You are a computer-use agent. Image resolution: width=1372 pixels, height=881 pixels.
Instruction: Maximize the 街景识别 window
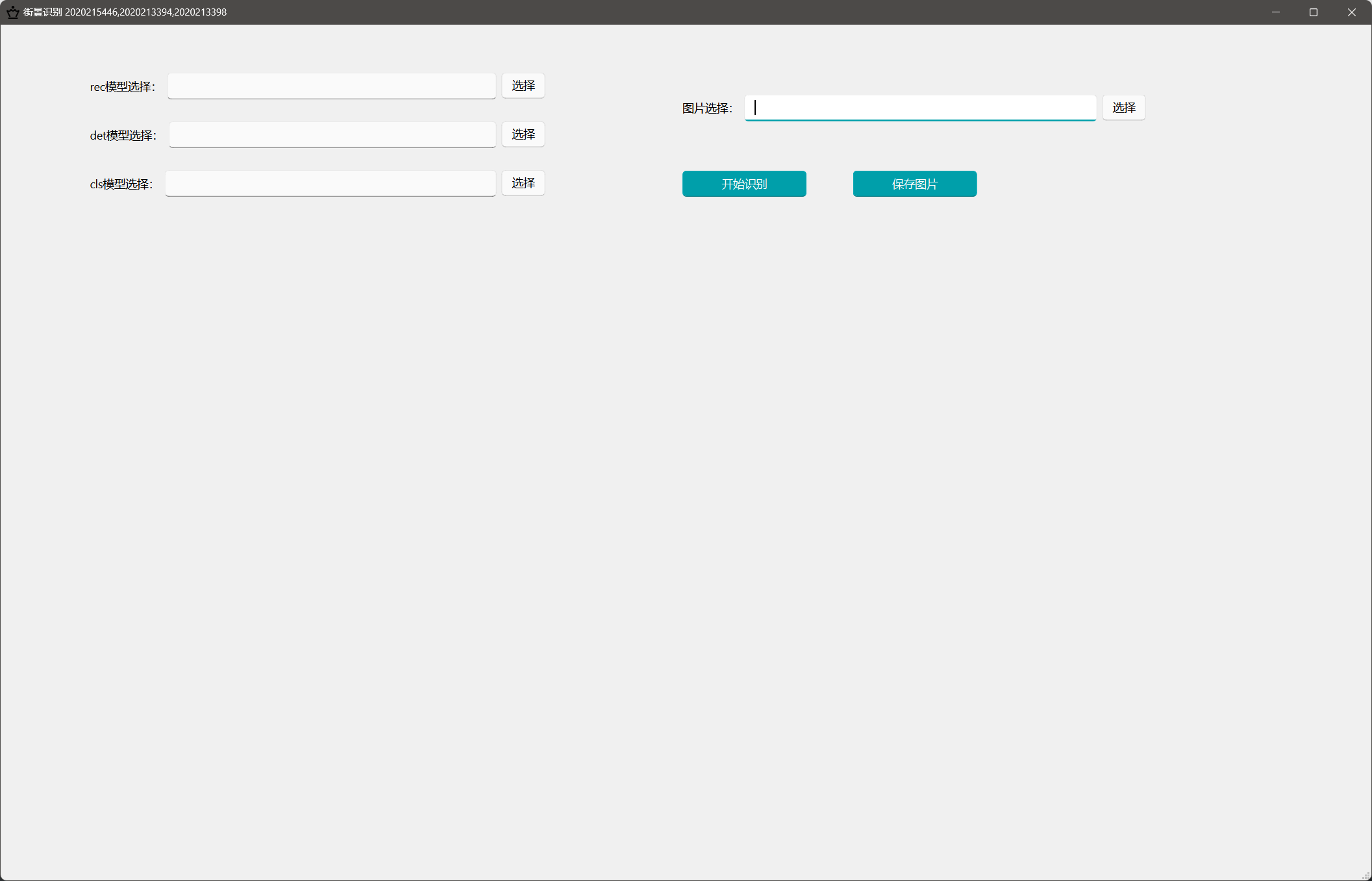pos(1313,12)
